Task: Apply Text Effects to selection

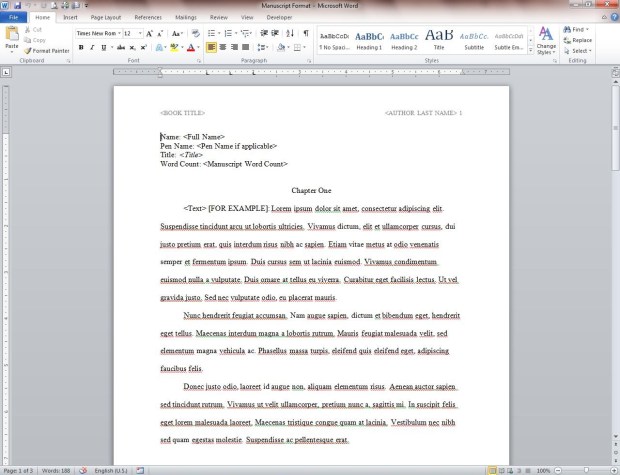Action: (159, 47)
